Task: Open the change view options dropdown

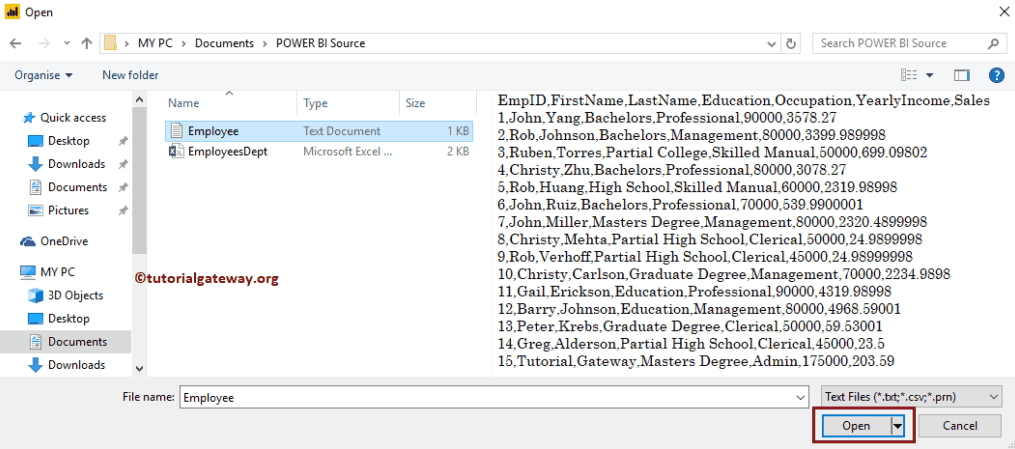Action: click(x=929, y=75)
